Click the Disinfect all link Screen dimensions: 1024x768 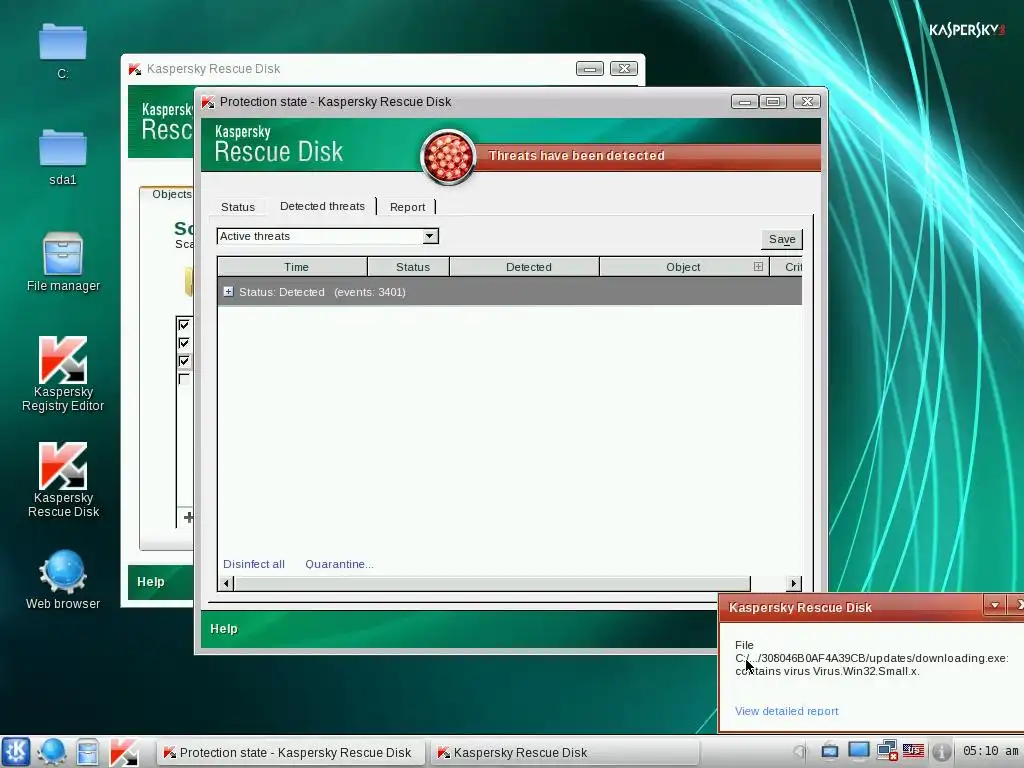253,564
